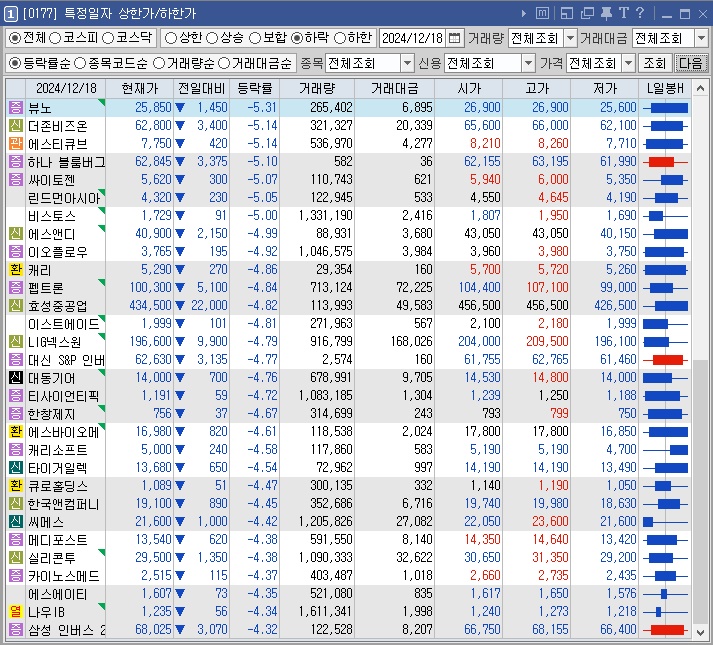This screenshot has width=713, height=645.
Task: Click the 신 badge next to 씨메스
Action: 15,522
